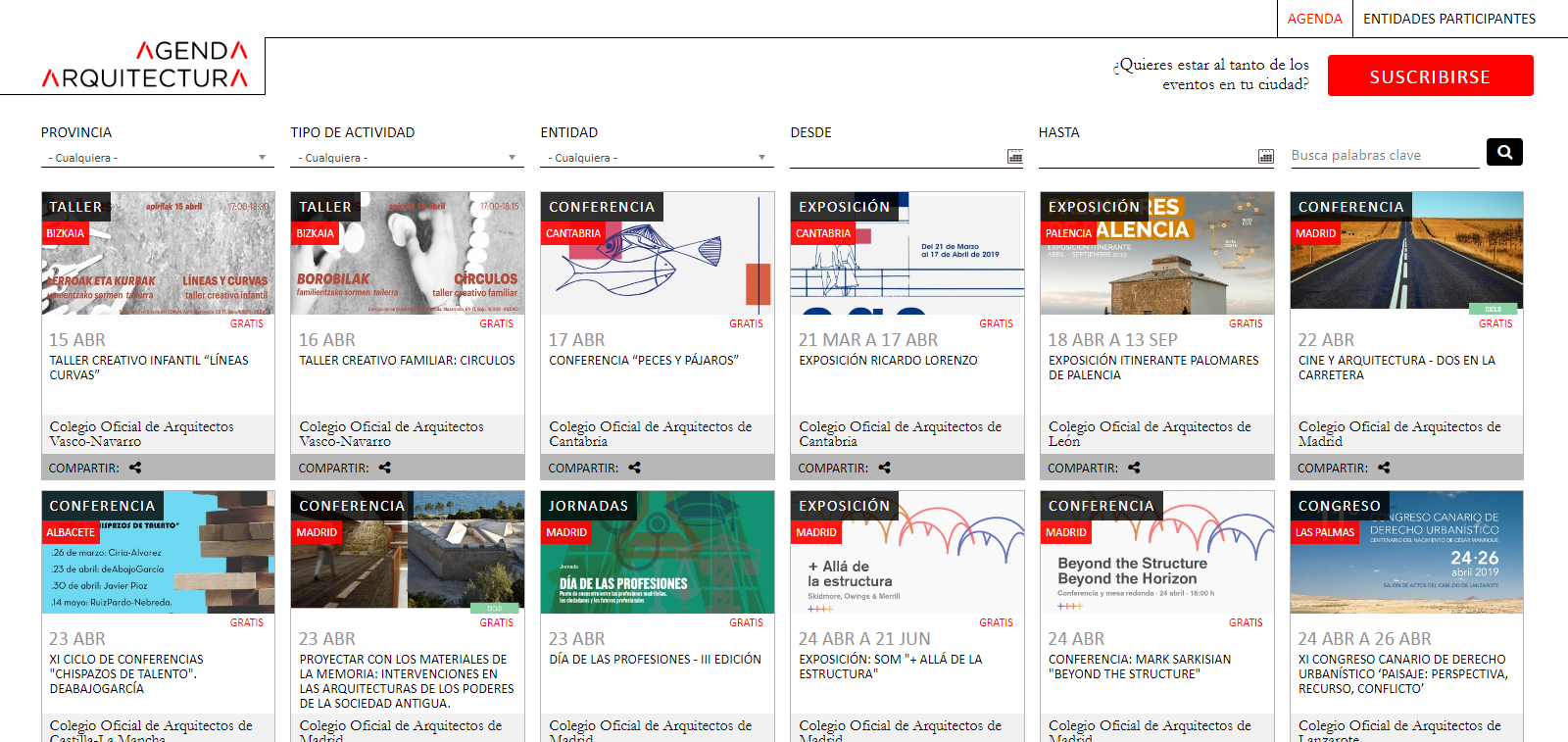This screenshot has height=742, width=1568.
Task: Open the Líneas y Curvas taller thumbnail
Action: pos(158,253)
